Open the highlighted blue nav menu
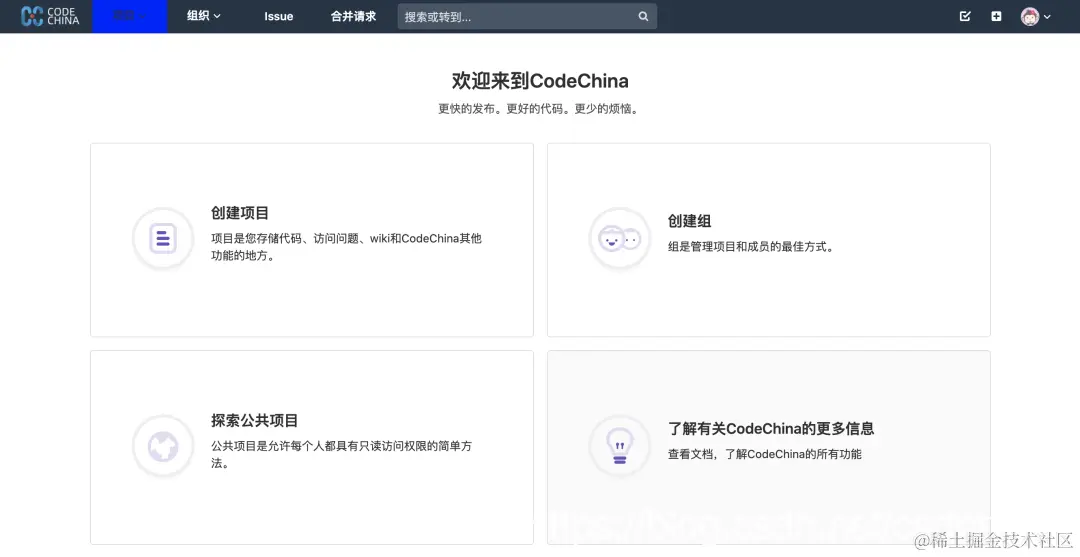Viewport: 1080px width, 557px height. point(129,16)
